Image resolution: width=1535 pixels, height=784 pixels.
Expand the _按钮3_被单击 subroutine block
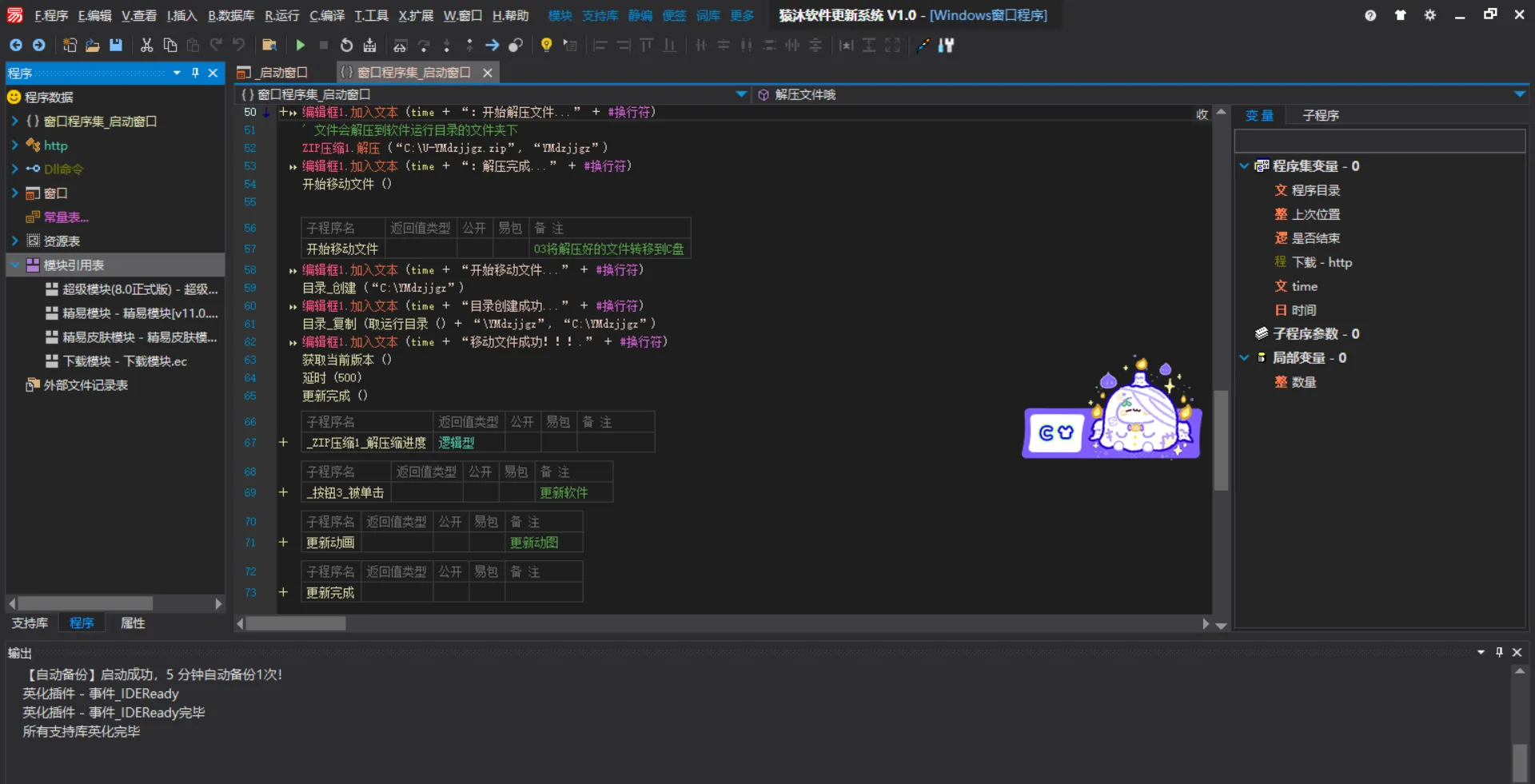(283, 492)
